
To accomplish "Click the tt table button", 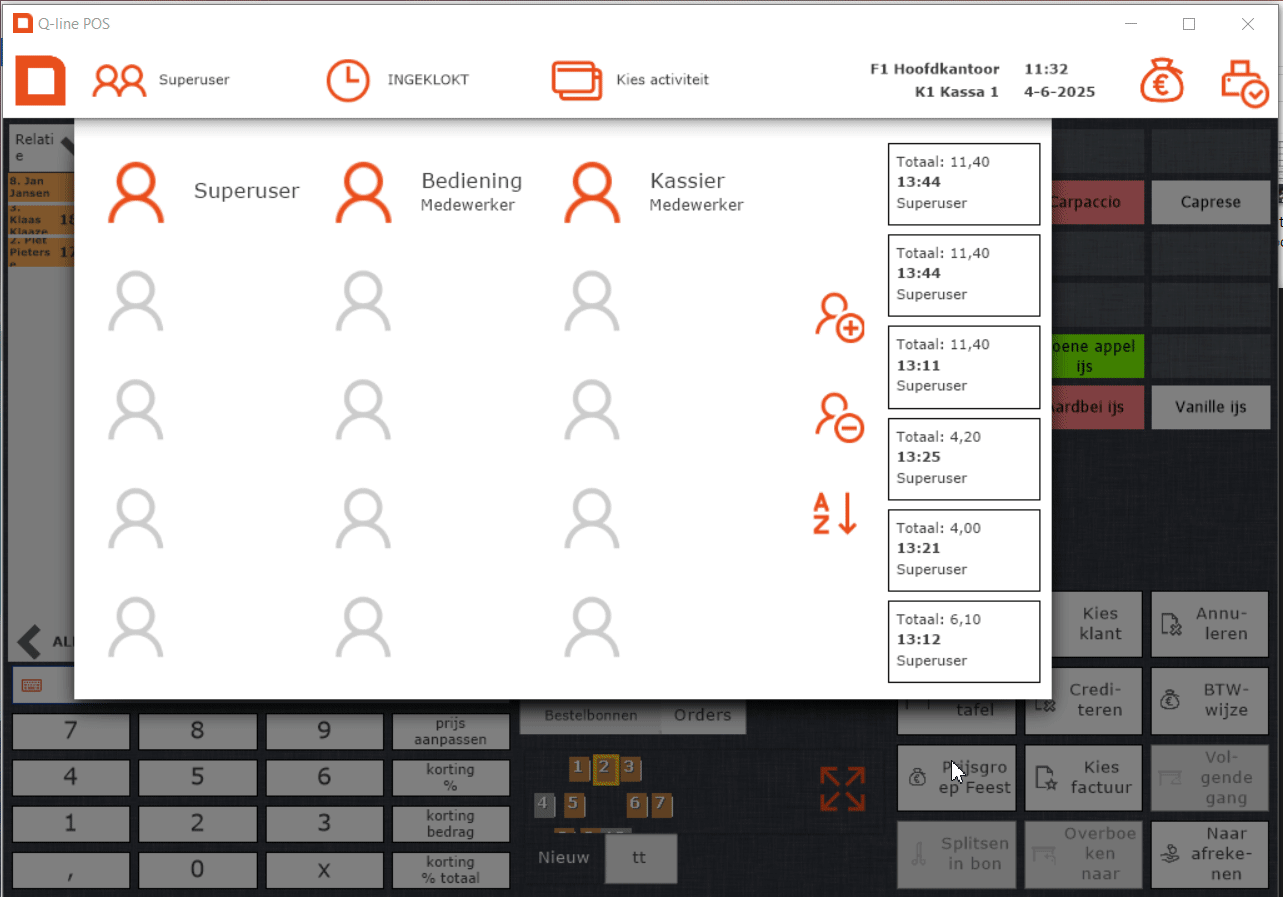I will [640, 858].
